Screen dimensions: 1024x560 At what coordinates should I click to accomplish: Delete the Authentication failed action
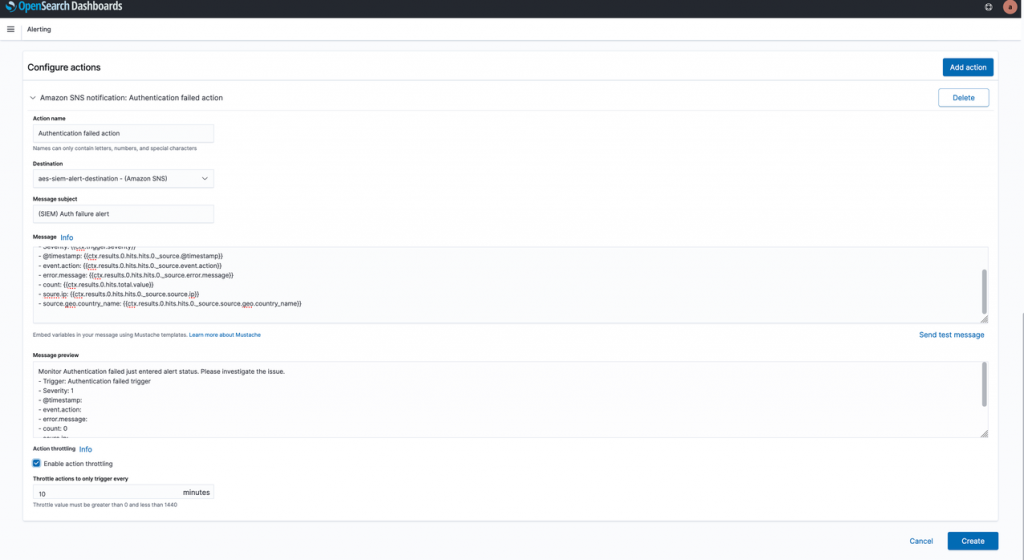(x=963, y=98)
